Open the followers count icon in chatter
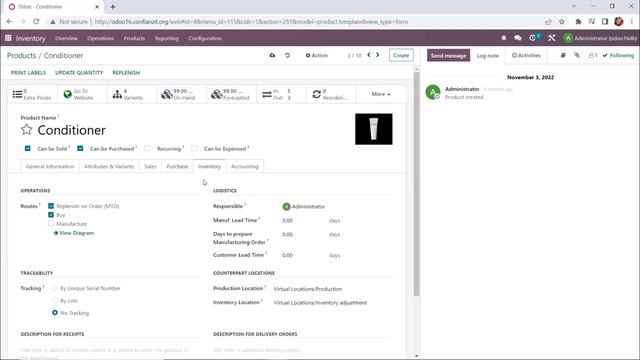The width and height of the screenshot is (640, 360). point(593,55)
